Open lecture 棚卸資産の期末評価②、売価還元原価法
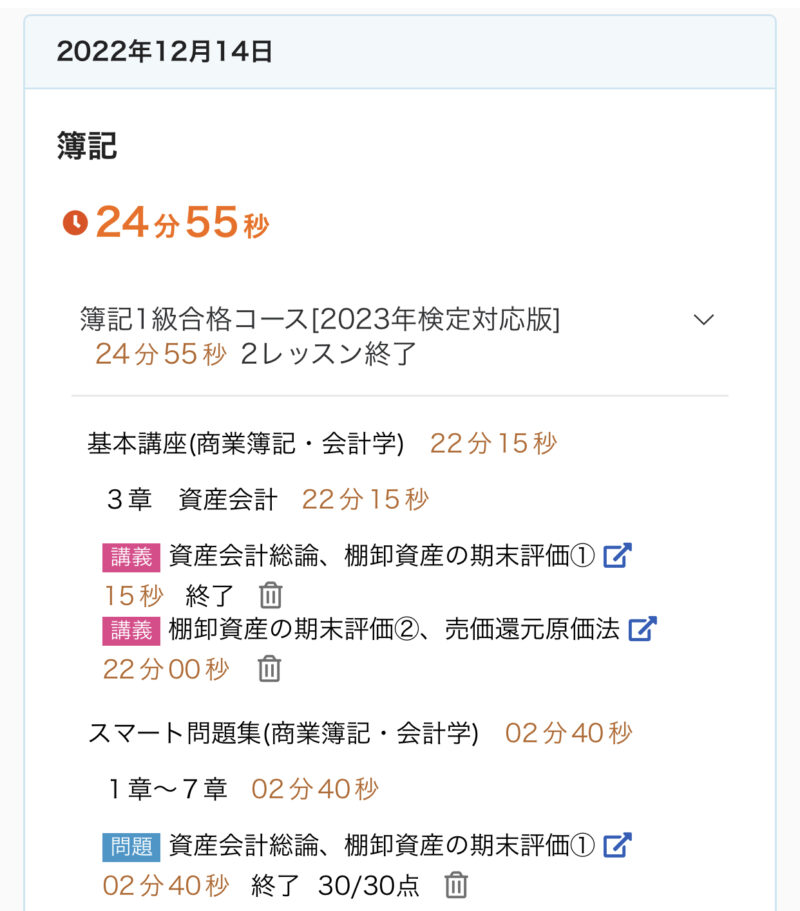 [395, 629]
